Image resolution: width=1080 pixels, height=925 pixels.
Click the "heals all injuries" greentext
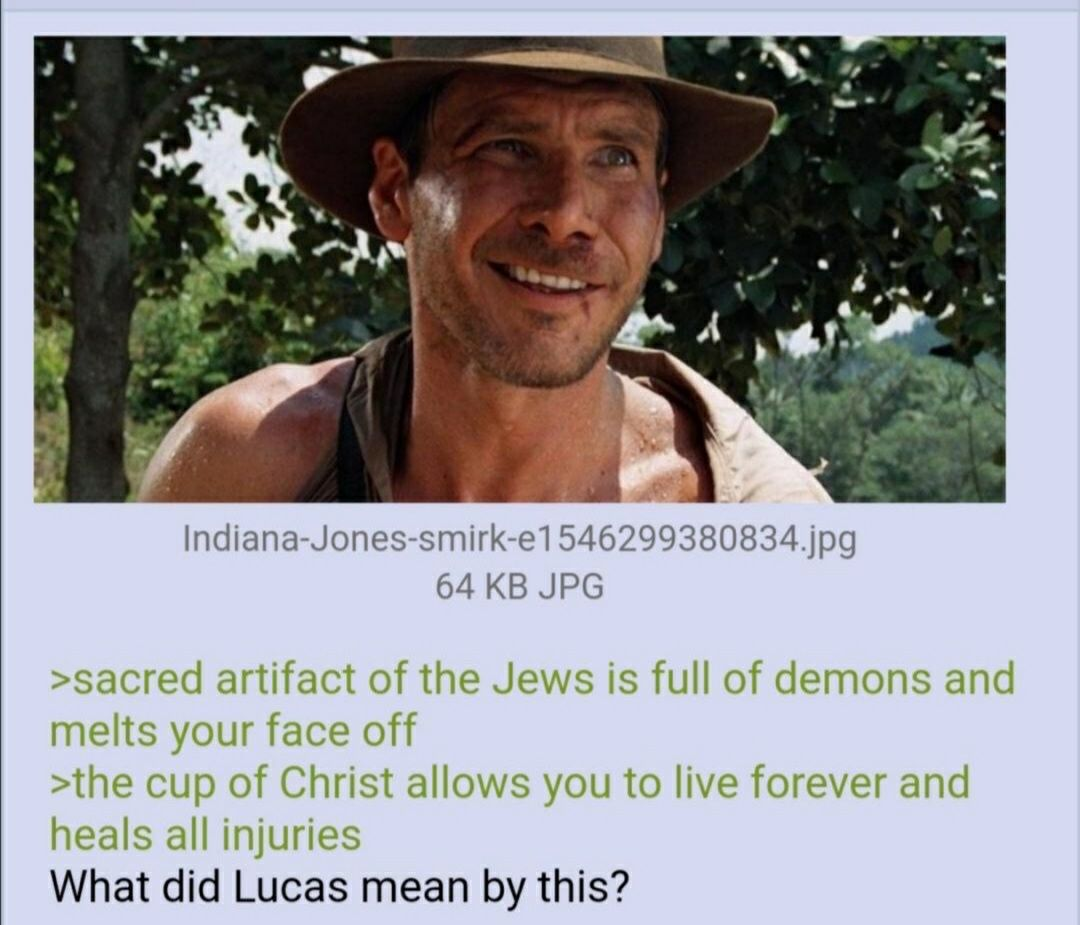click(205, 835)
